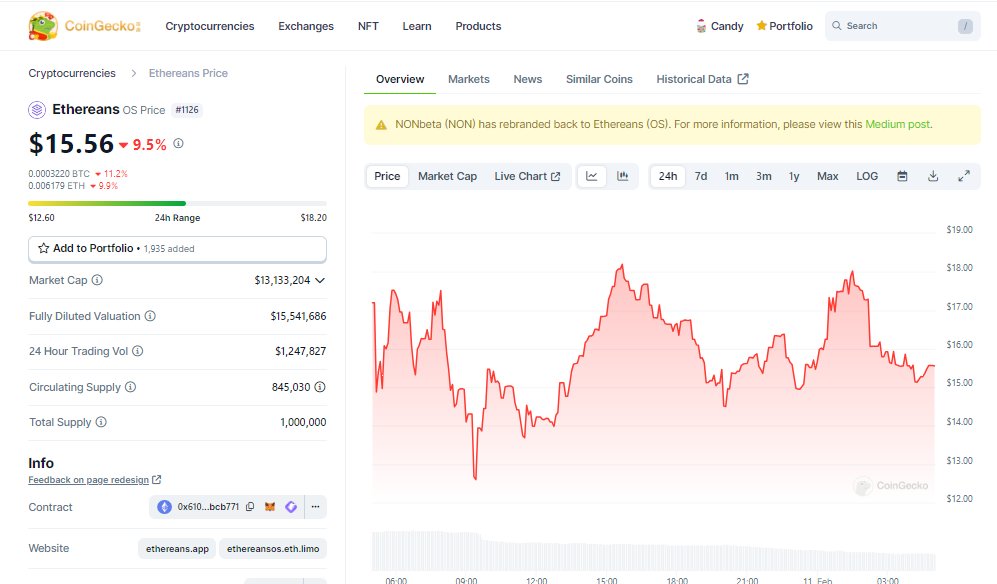Screen dimensions: 997x584
Task: Go to Portfolio page
Action: point(784,26)
